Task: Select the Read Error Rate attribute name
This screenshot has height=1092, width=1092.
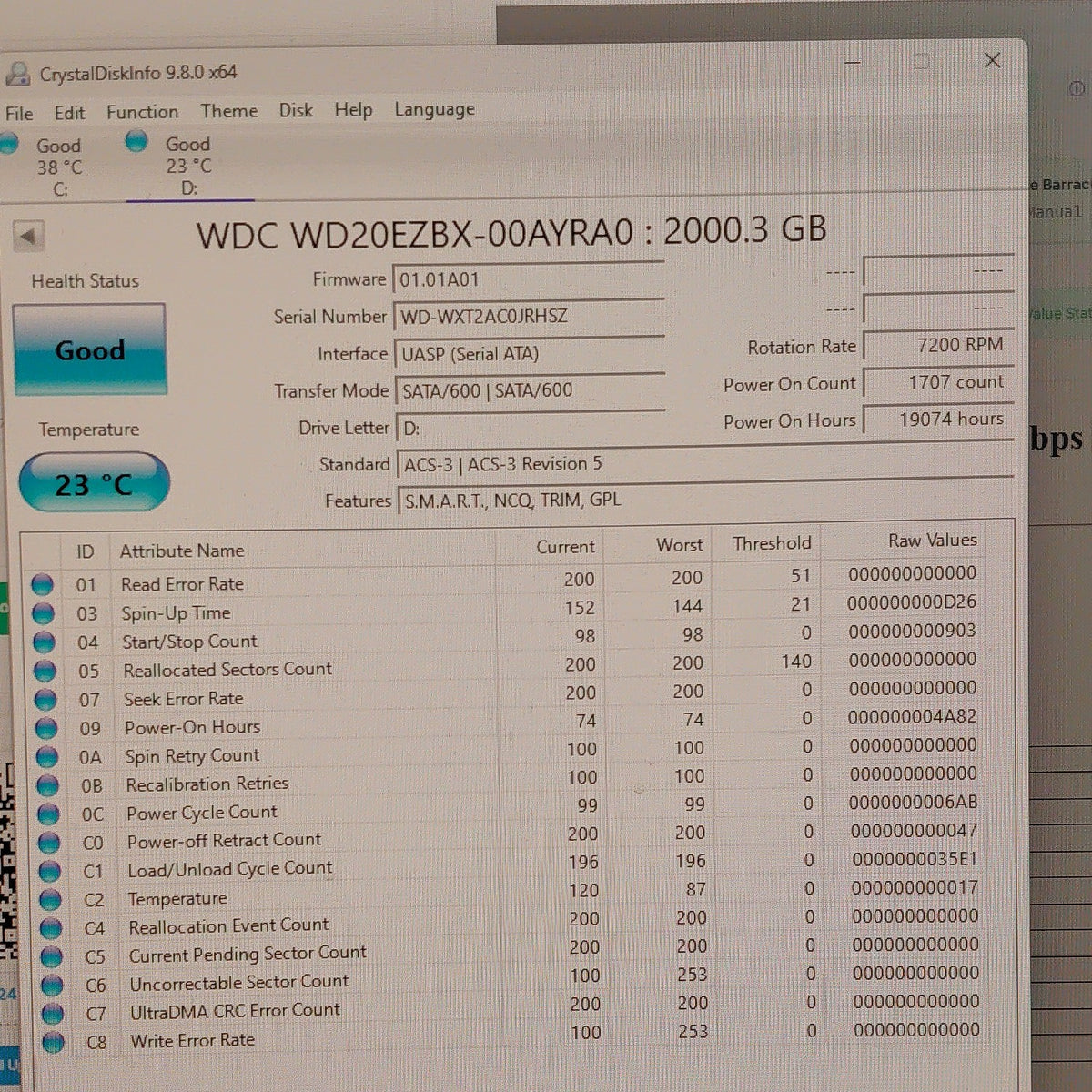Action: [182, 583]
